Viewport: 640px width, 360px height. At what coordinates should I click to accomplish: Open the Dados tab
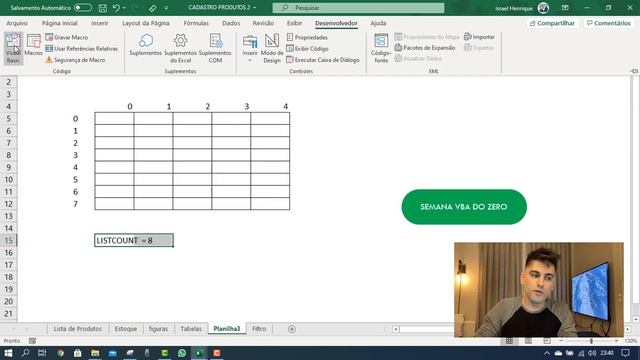[231, 23]
